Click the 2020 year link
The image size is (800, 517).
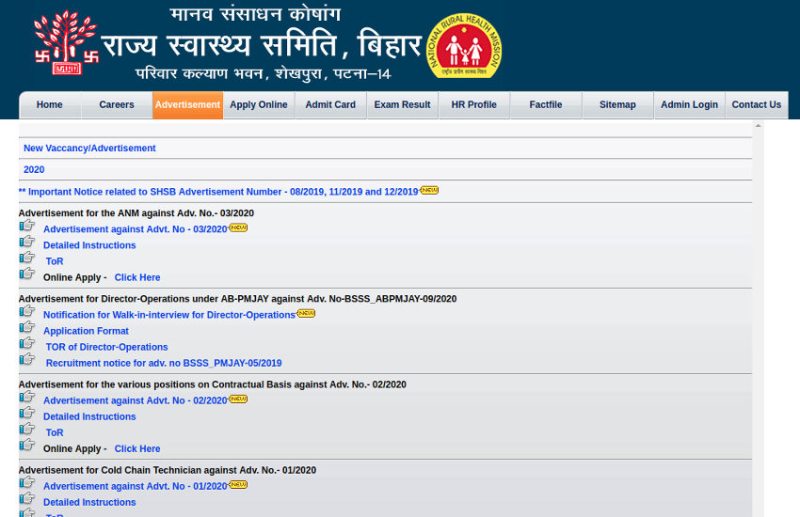(x=34, y=169)
